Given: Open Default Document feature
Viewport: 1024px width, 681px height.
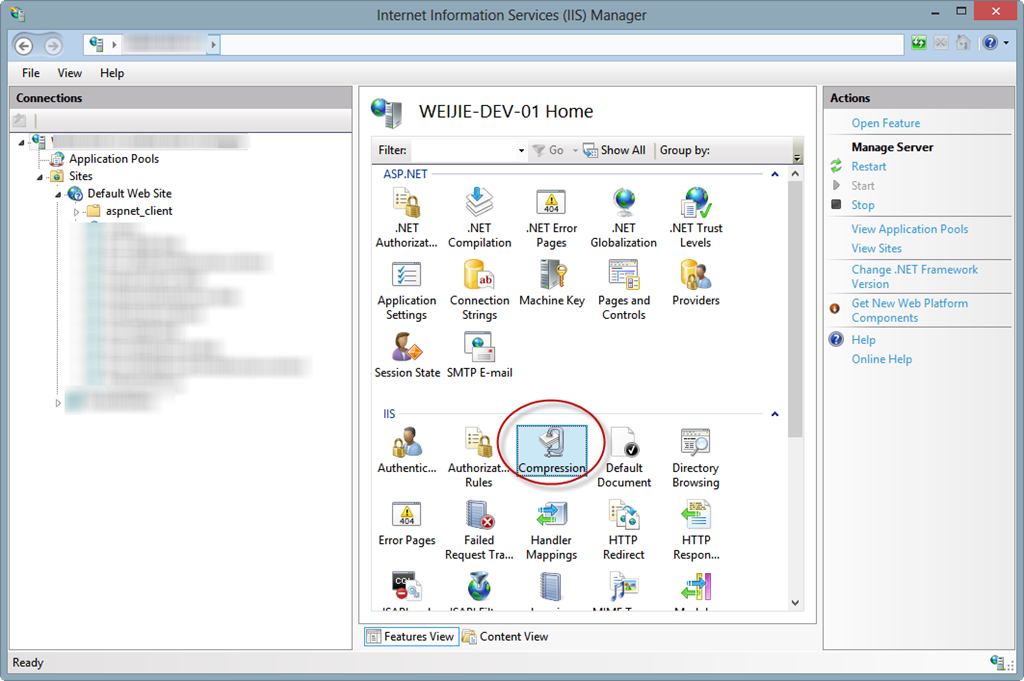Looking at the screenshot, I should pyautogui.click(x=624, y=457).
